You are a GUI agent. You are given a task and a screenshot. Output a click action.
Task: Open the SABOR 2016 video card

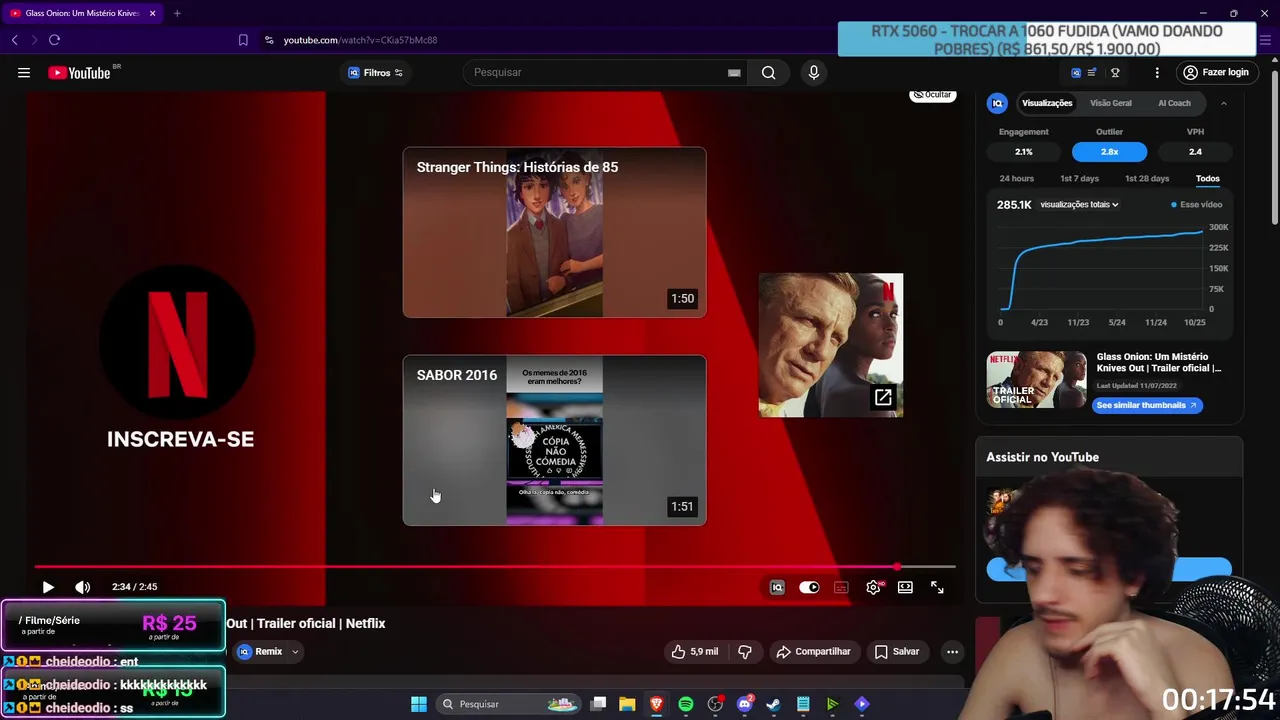click(555, 440)
